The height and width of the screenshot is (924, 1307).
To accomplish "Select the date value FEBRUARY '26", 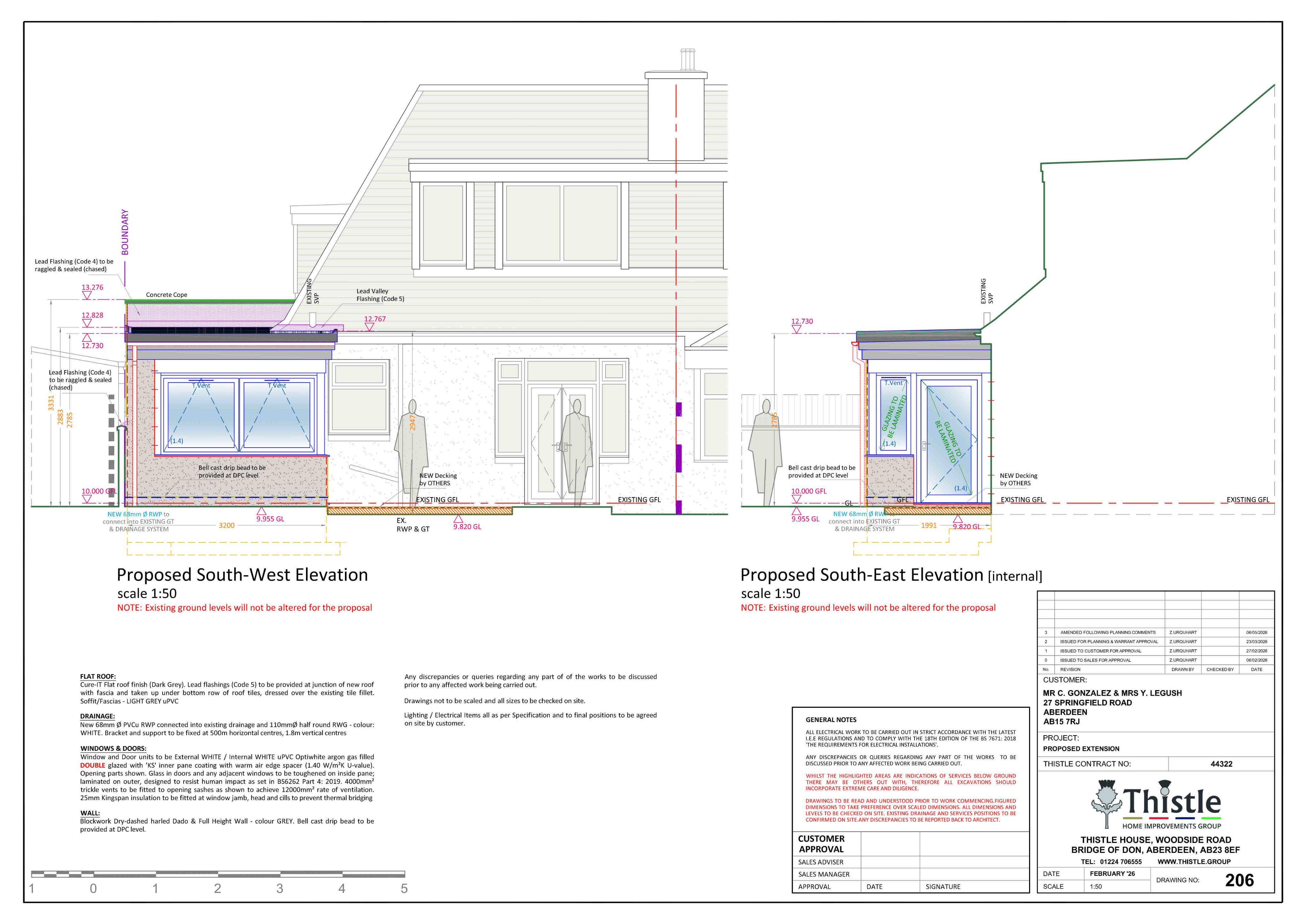I will click(x=1112, y=874).
